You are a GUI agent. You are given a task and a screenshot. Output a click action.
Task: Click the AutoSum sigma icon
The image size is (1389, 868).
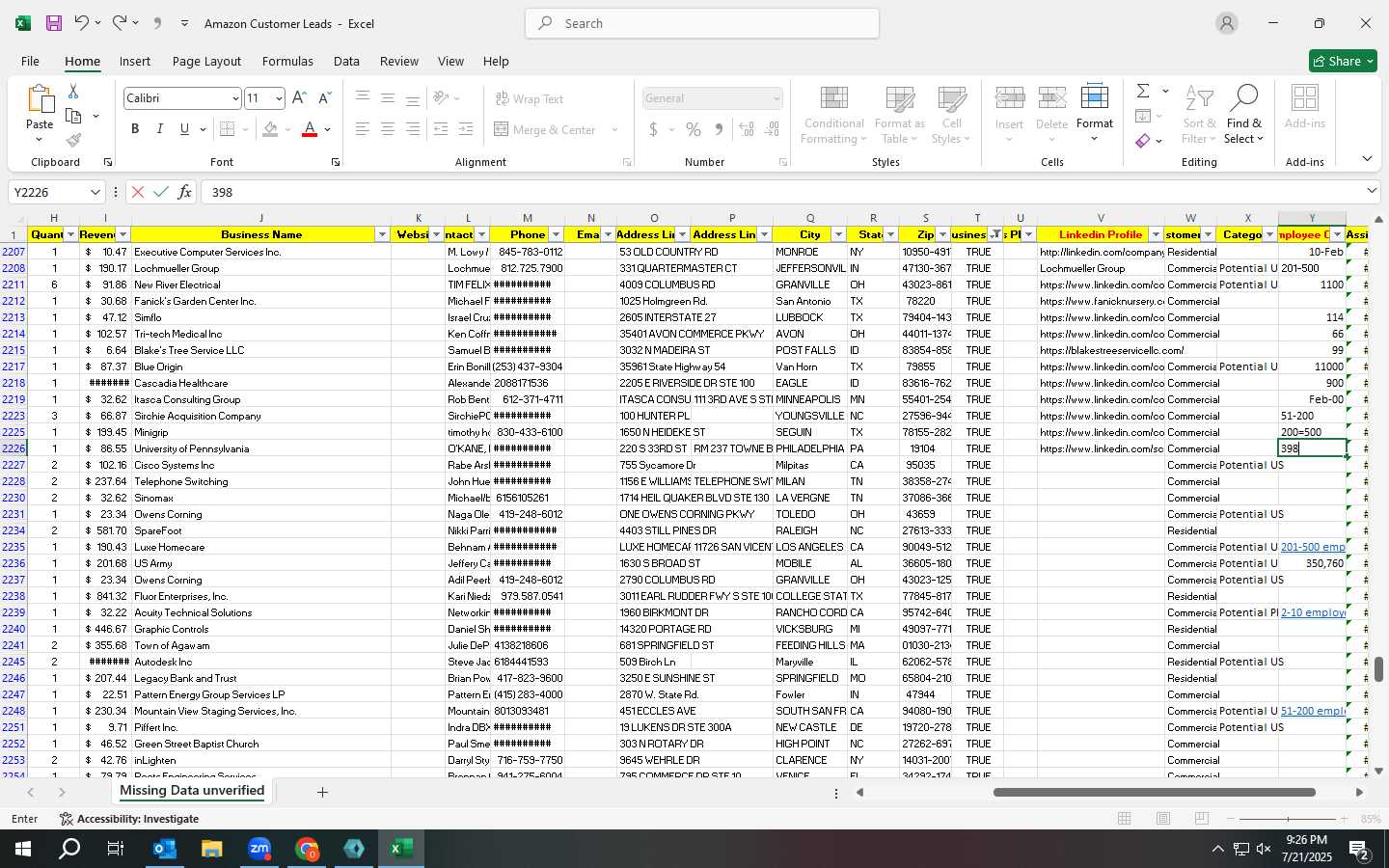coord(1143,91)
